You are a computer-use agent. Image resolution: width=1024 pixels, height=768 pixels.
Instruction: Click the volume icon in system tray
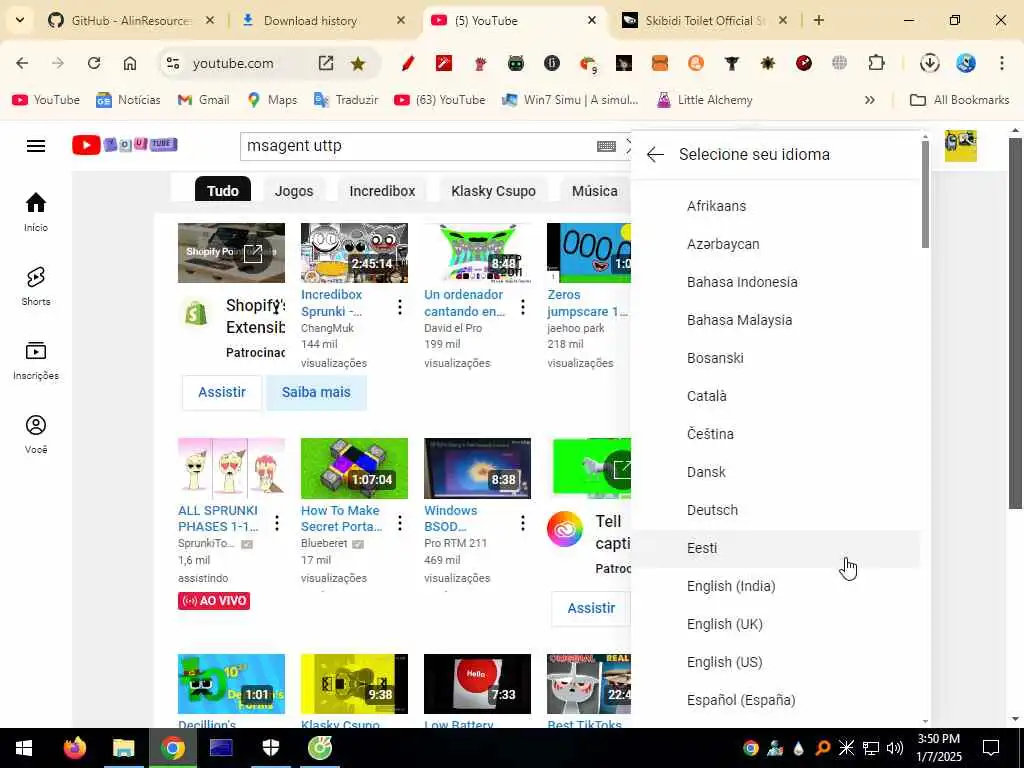pyautogui.click(x=895, y=748)
